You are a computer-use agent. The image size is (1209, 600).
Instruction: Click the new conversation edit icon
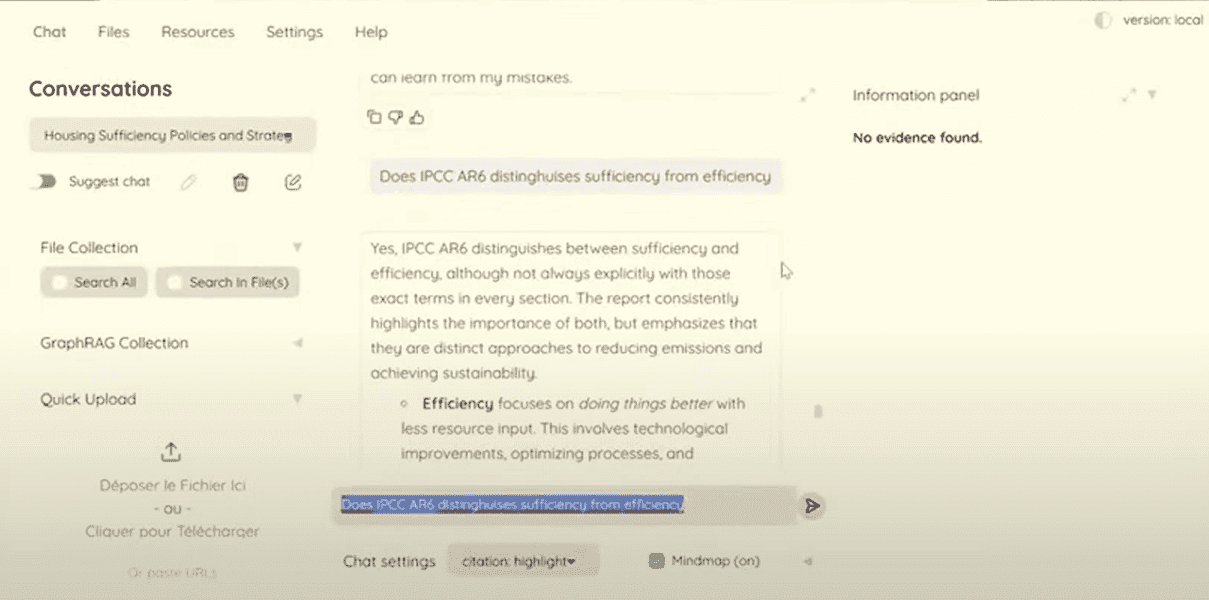pos(292,182)
